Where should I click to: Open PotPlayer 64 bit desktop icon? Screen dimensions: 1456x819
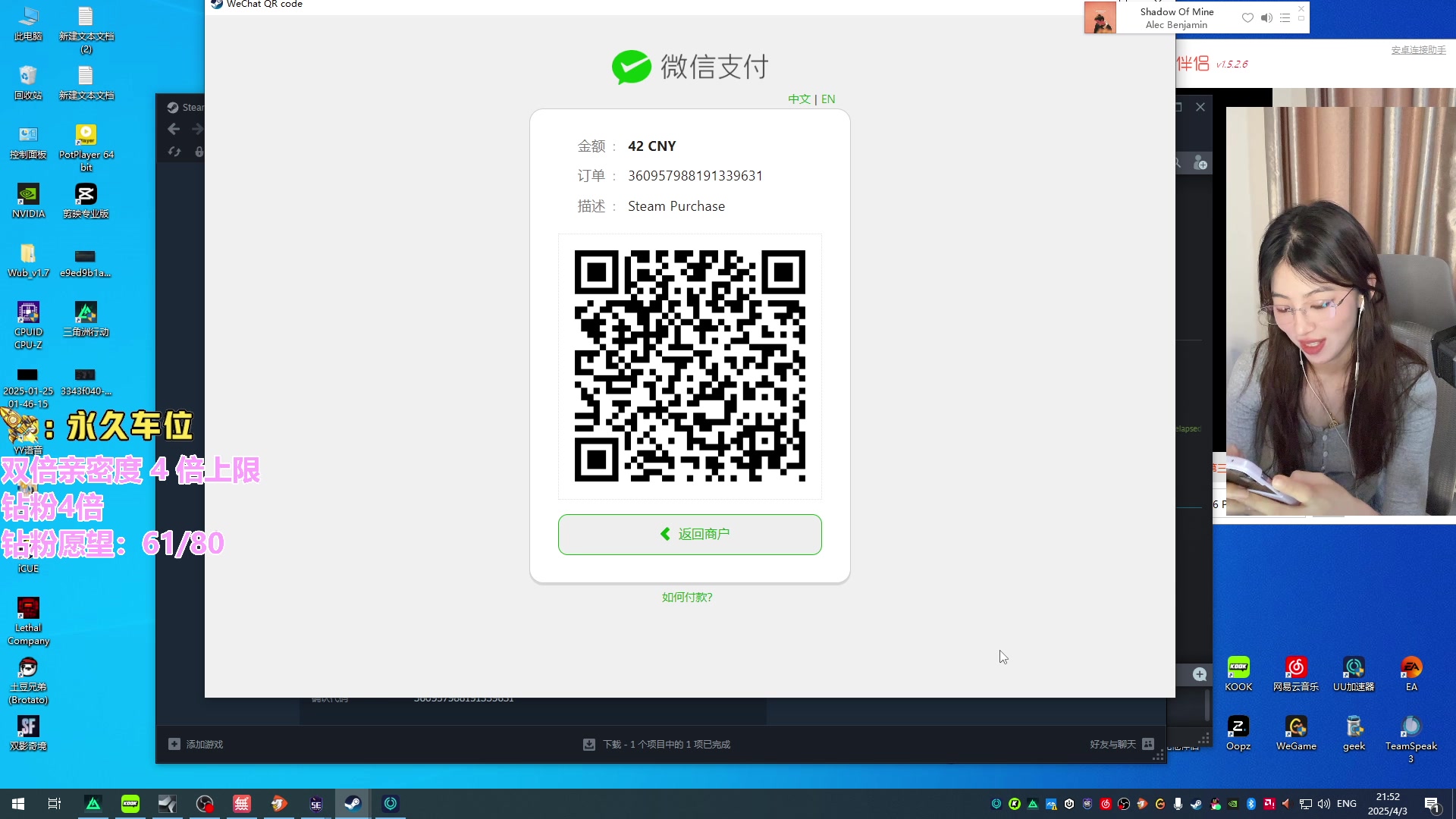(x=86, y=148)
